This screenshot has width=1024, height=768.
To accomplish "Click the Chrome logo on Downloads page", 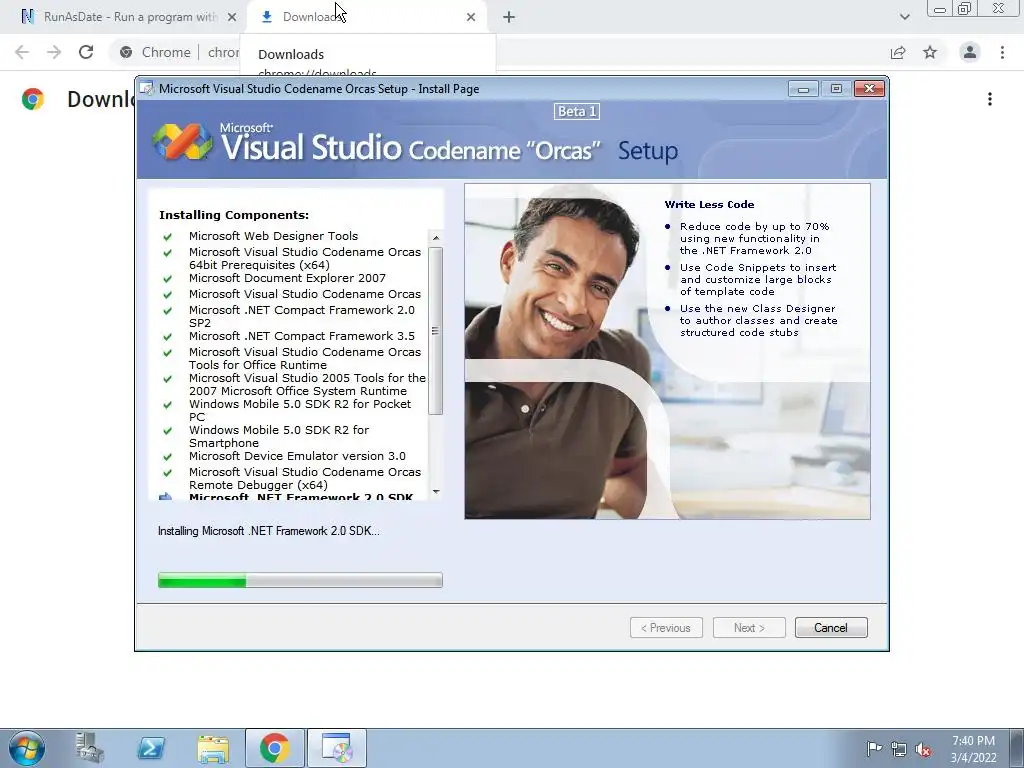I will (x=33, y=99).
